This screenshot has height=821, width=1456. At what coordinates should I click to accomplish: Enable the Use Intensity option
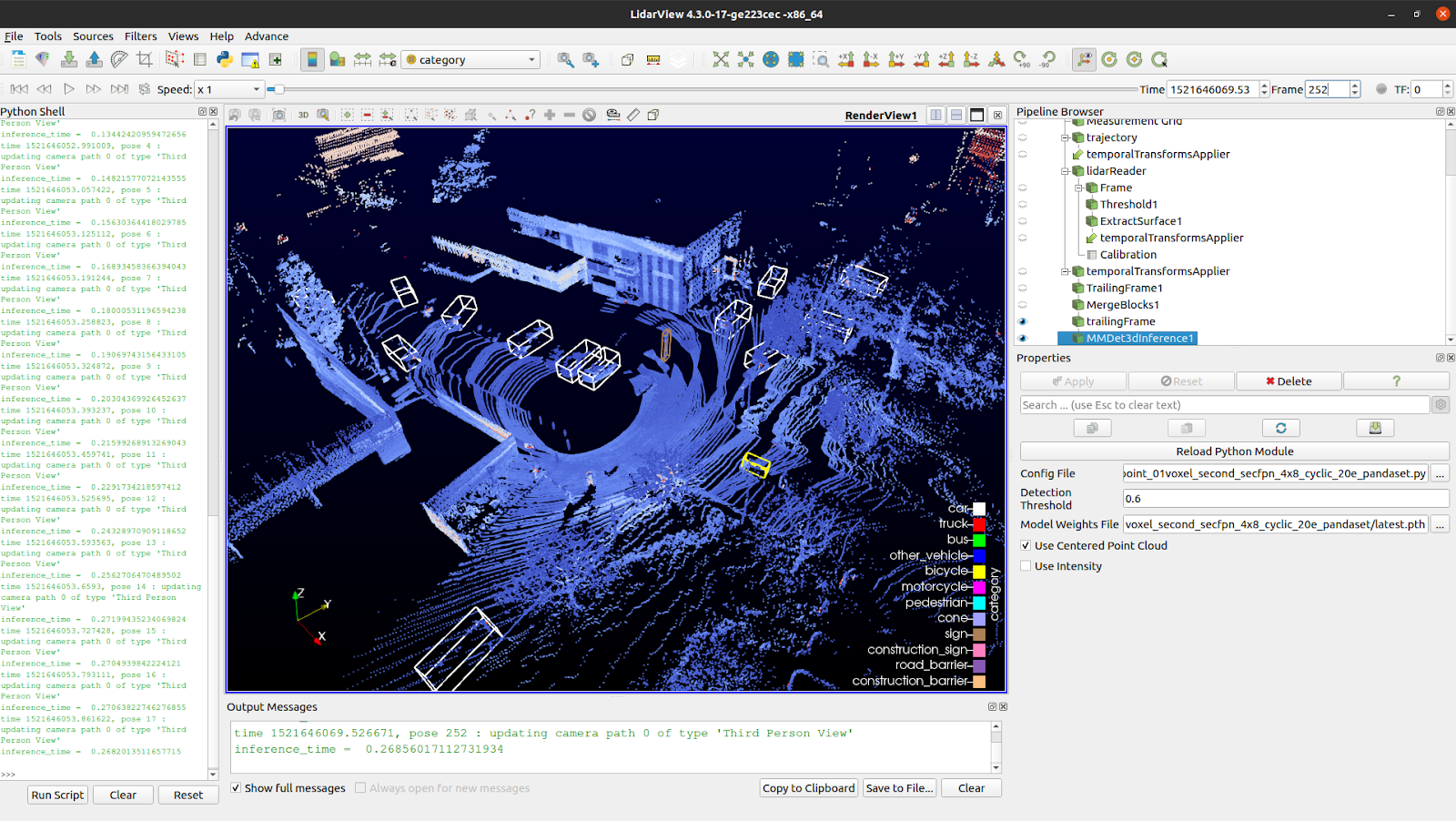click(1026, 565)
